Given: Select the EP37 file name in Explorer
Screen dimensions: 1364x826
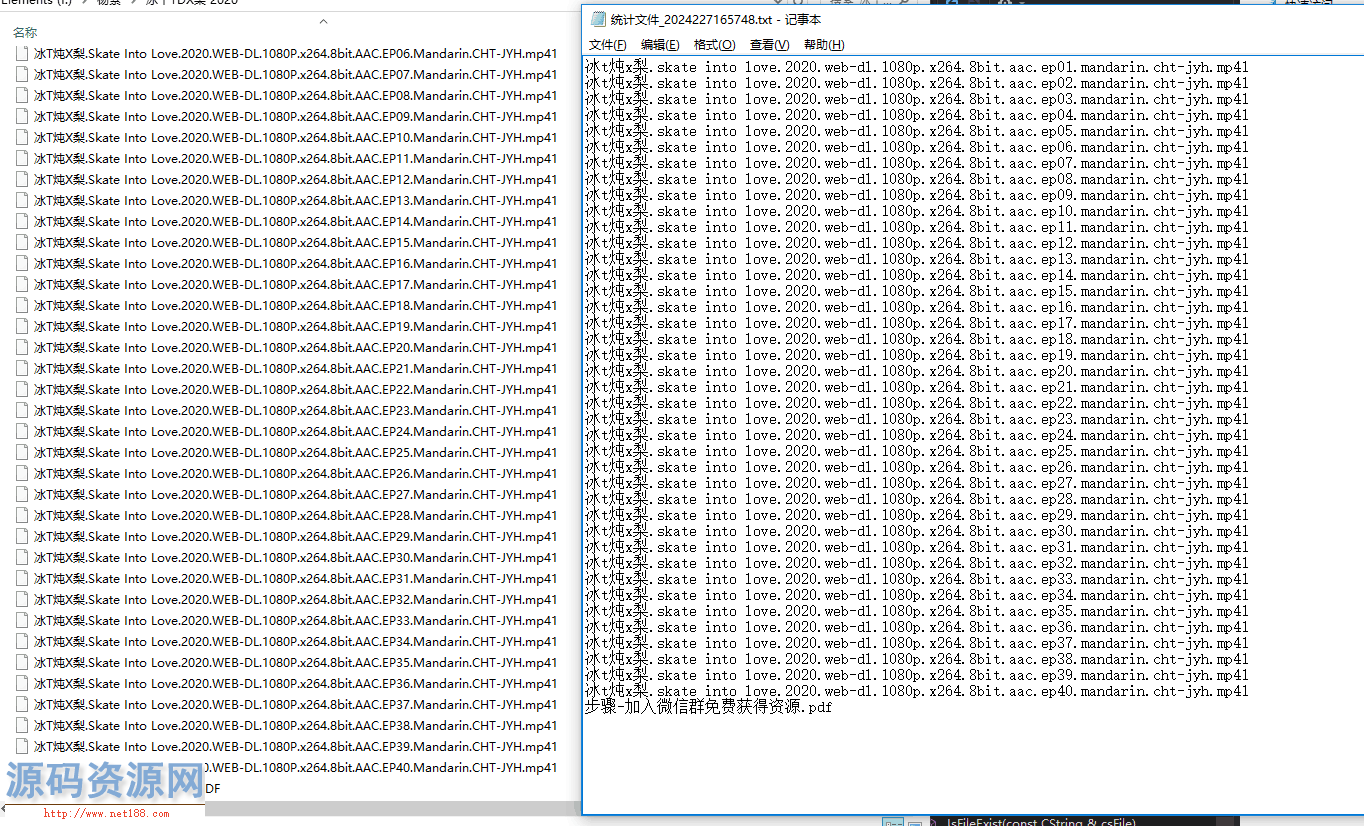Looking at the screenshot, I should click(296, 704).
